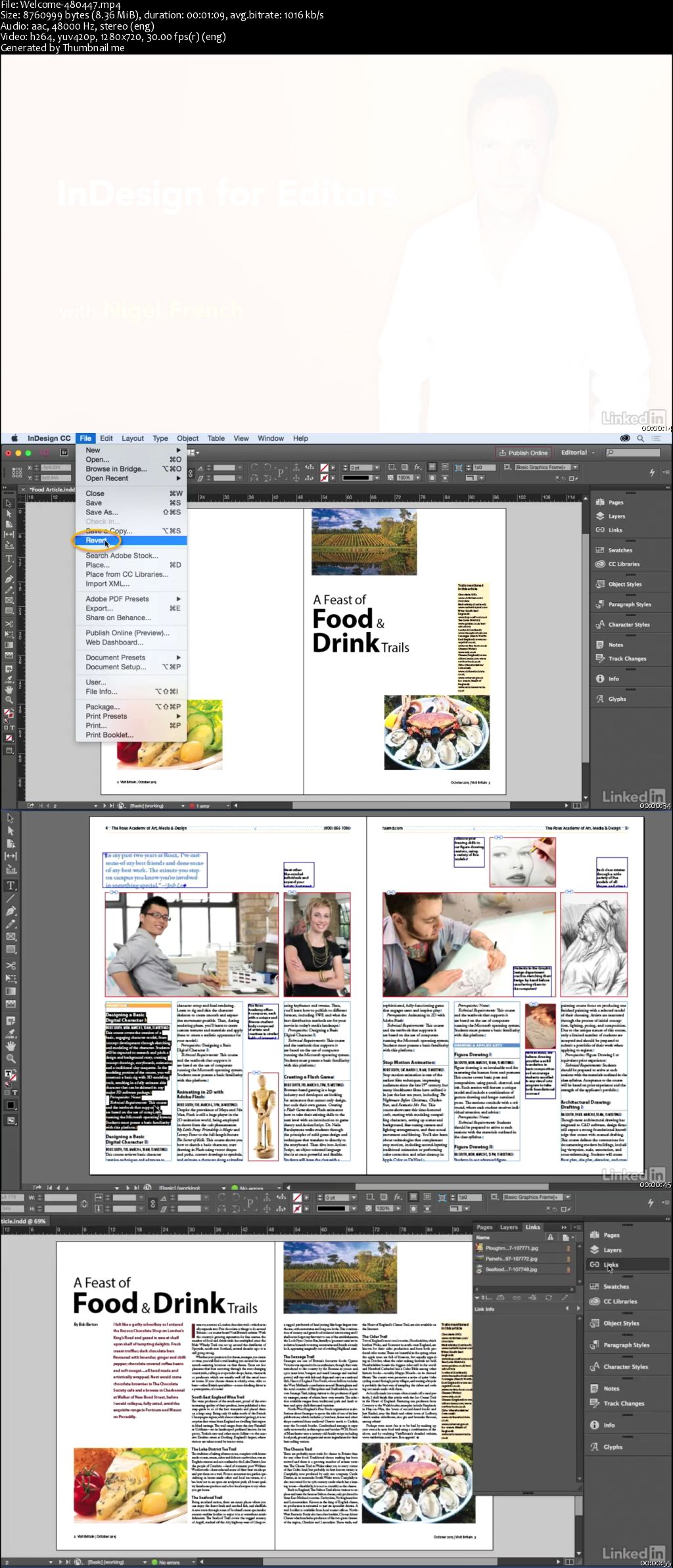Select Pen tool beside the Roux Academy spread
This screenshot has width=673, height=1568.
[x=11, y=911]
